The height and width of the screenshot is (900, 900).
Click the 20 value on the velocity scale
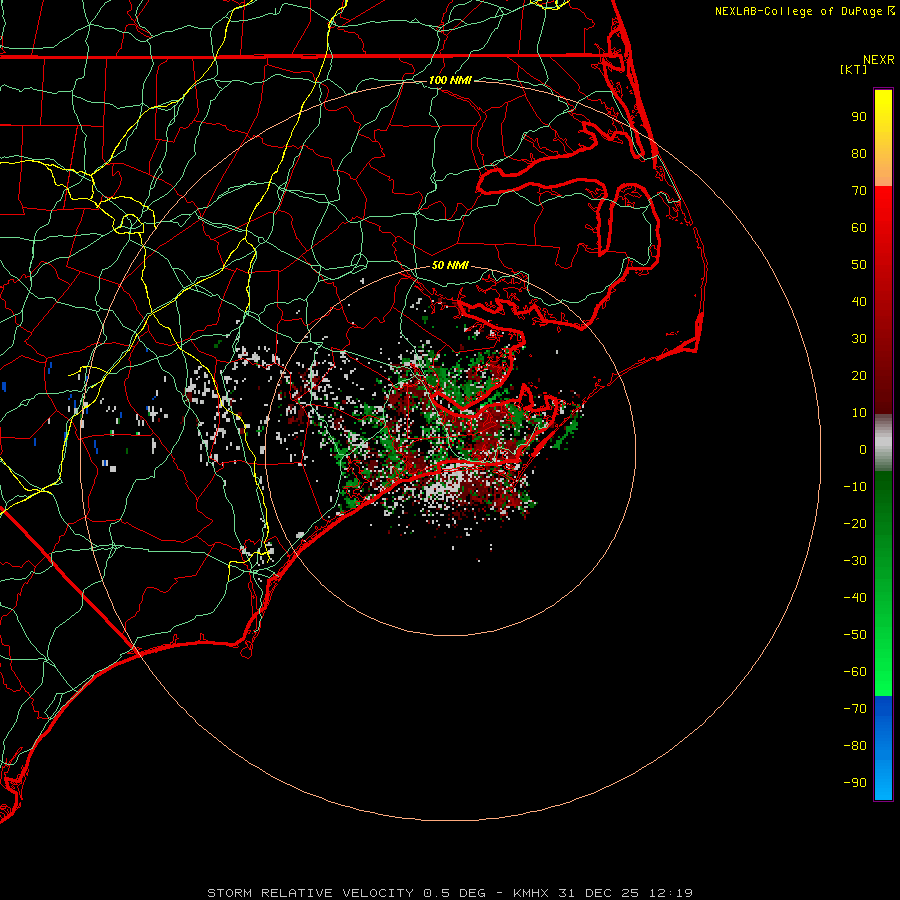click(859, 375)
